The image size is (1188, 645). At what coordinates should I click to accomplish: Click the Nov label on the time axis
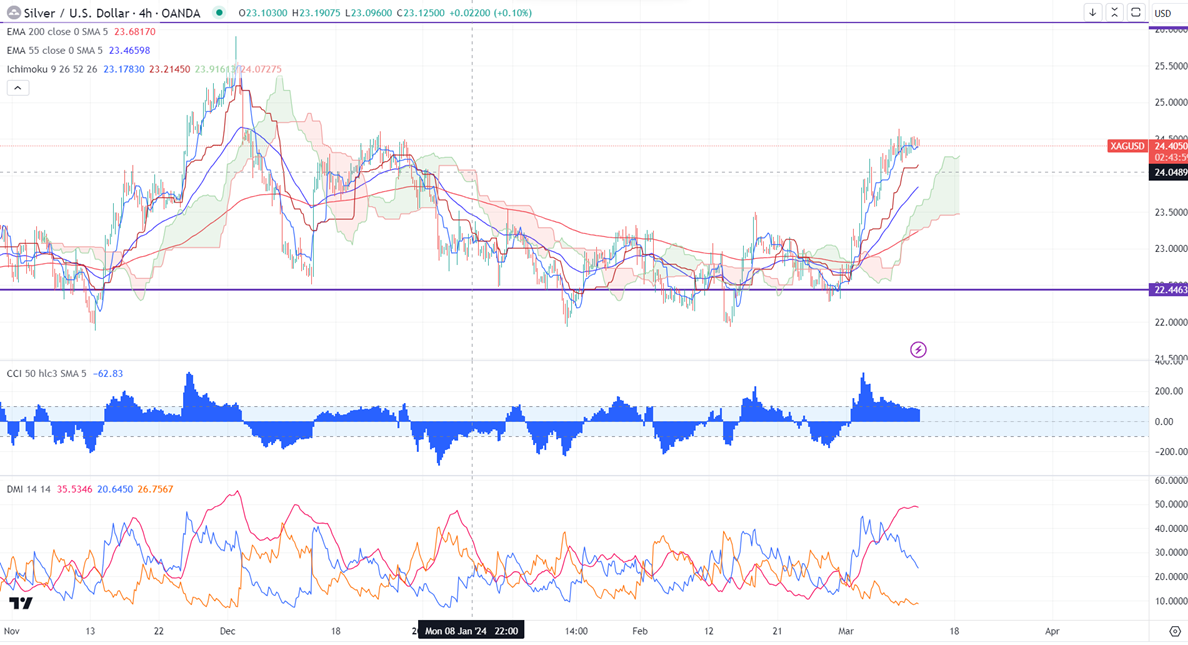tap(11, 631)
